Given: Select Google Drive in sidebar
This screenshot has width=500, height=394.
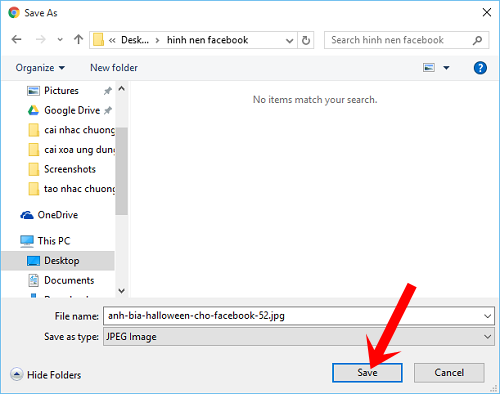Looking at the screenshot, I should pyautogui.click(x=72, y=110).
